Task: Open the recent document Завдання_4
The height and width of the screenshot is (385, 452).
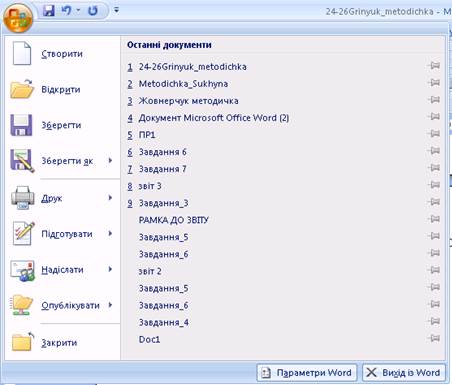Action: point(163,322)
